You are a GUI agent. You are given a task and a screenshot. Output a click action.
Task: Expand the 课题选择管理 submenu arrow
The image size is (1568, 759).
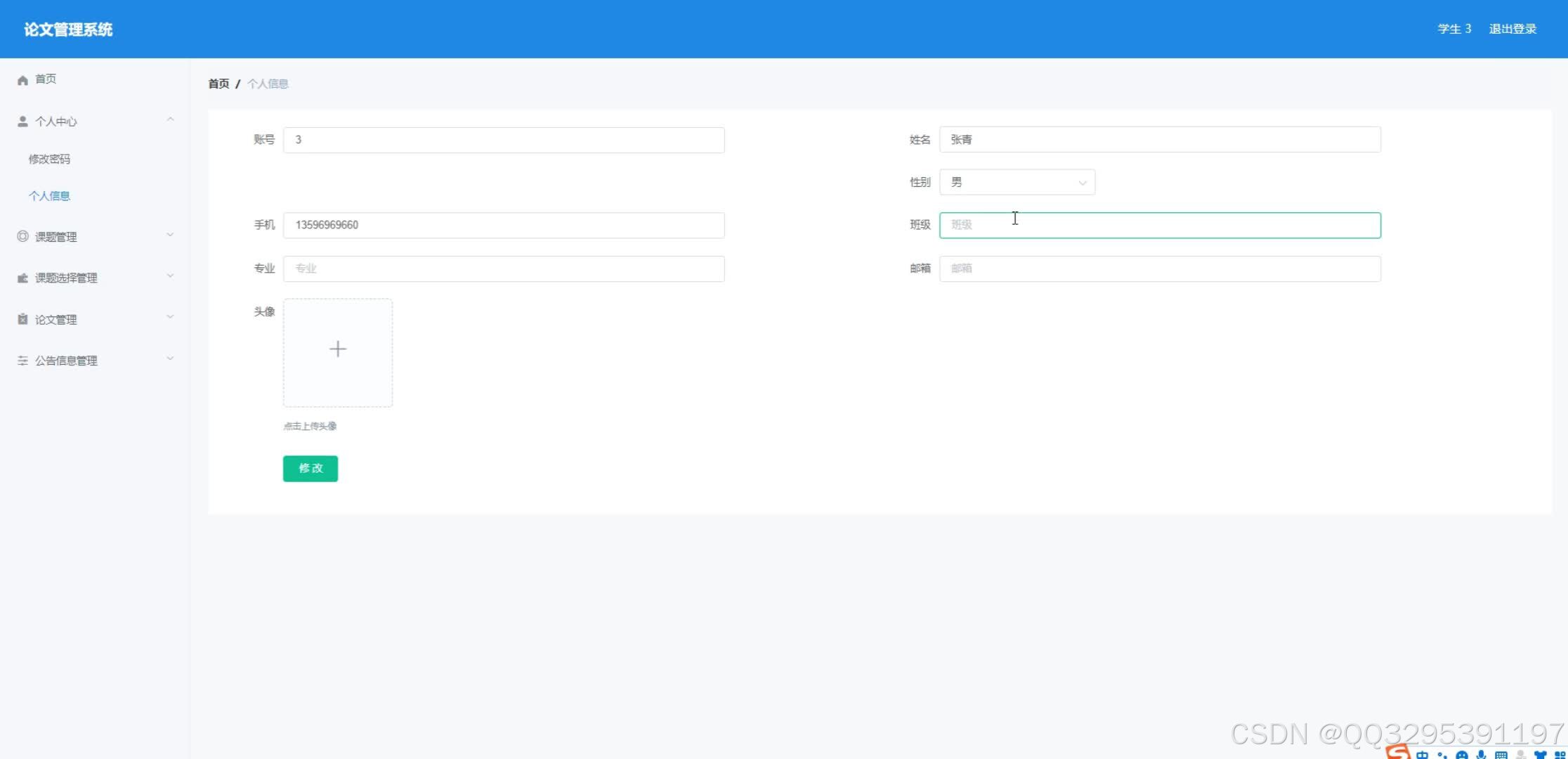point(170,276)
